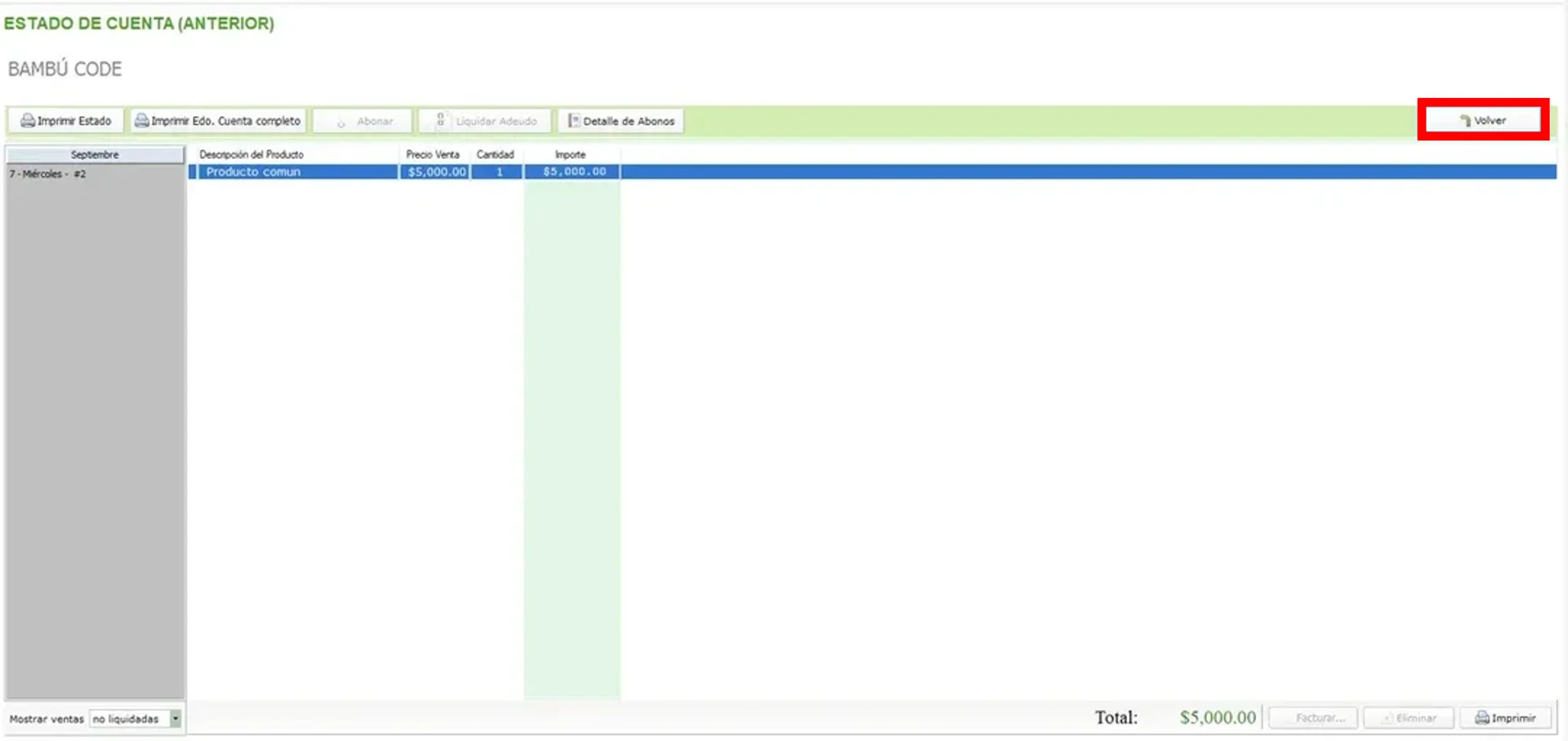Open Detalle de Abonos

click(621, 121)
